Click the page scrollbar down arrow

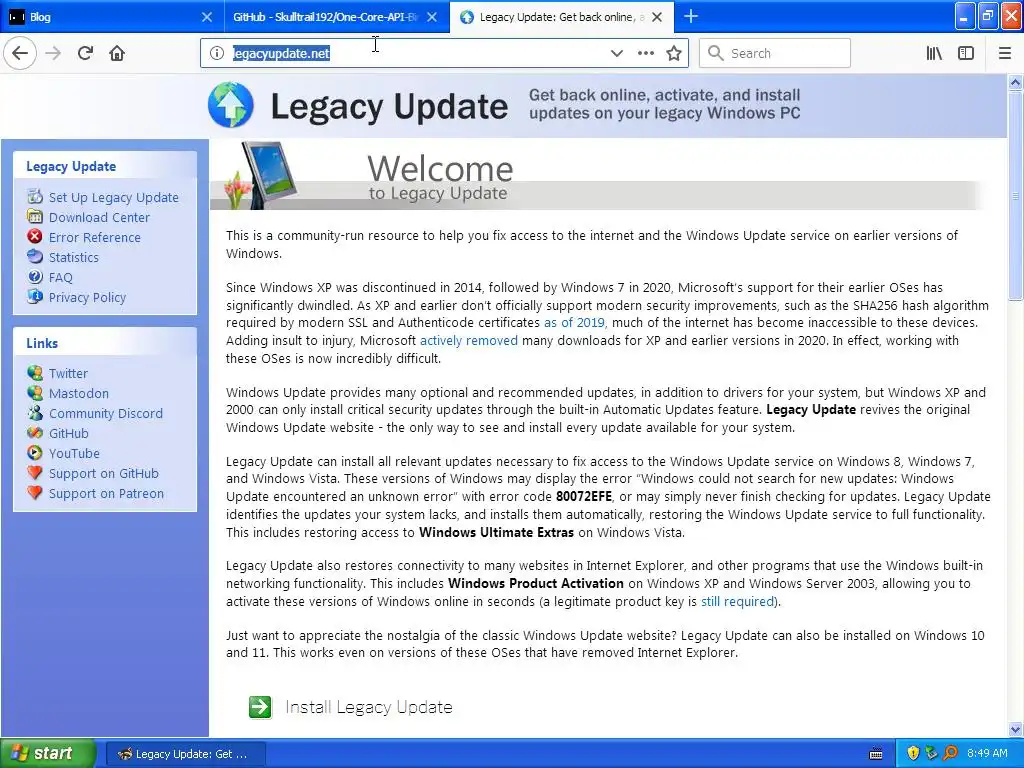click(1015, 729)
